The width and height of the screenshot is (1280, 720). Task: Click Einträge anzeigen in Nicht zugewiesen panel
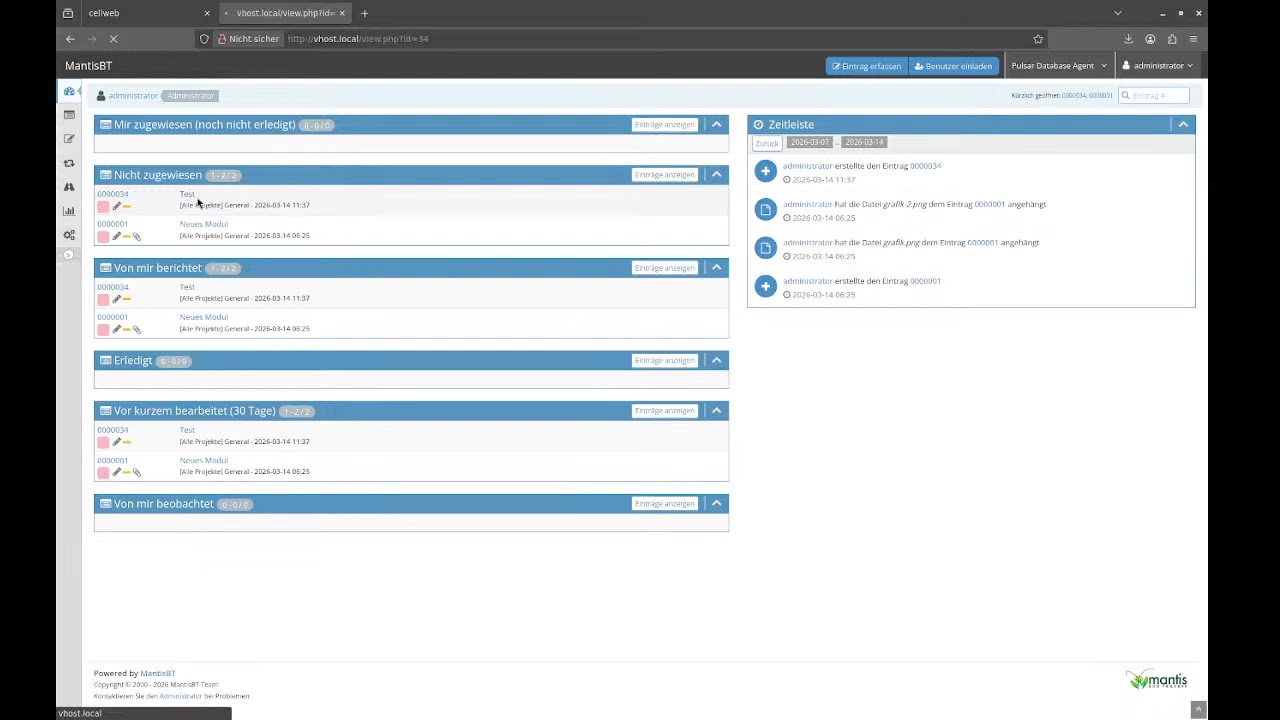coord(664,175)
